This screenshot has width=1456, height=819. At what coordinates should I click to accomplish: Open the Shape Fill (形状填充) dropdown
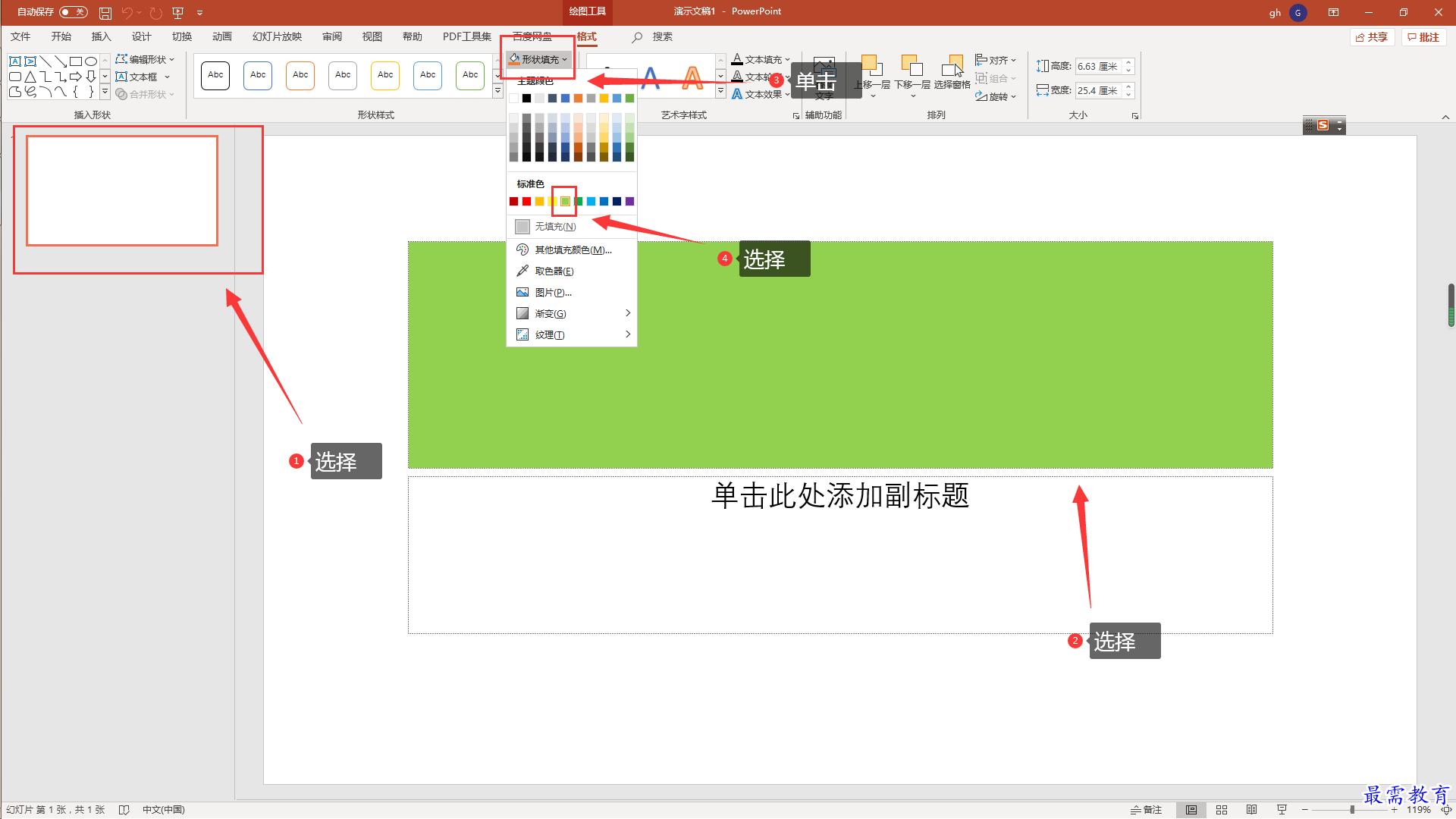point(538,59)
